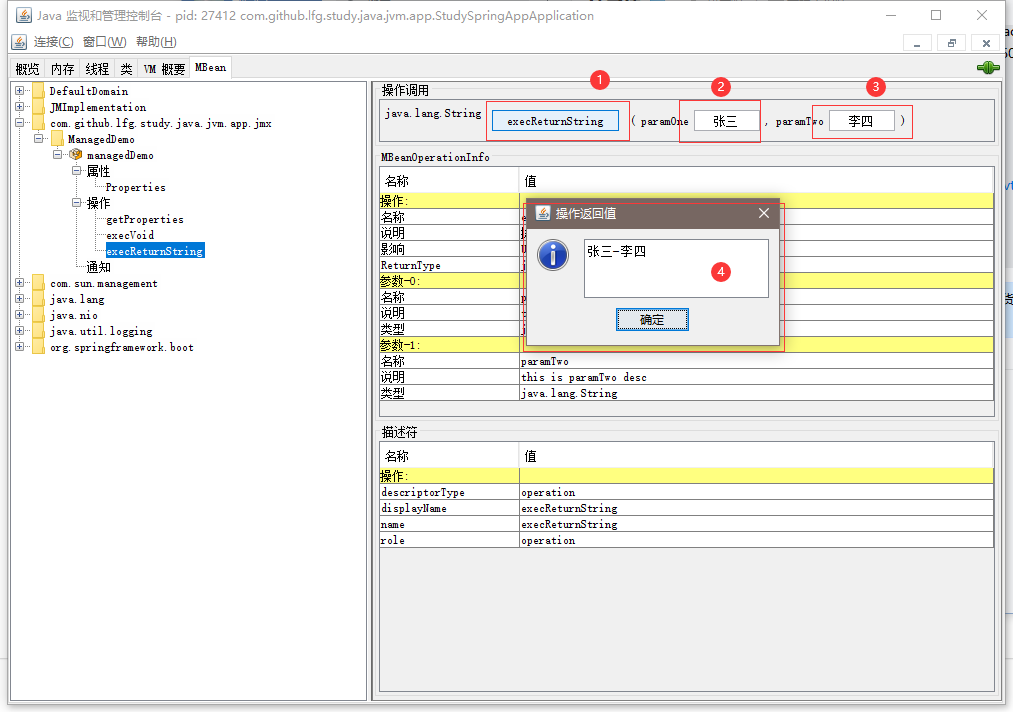
Task: Select the getProperties operation
Action: point(145,219)
